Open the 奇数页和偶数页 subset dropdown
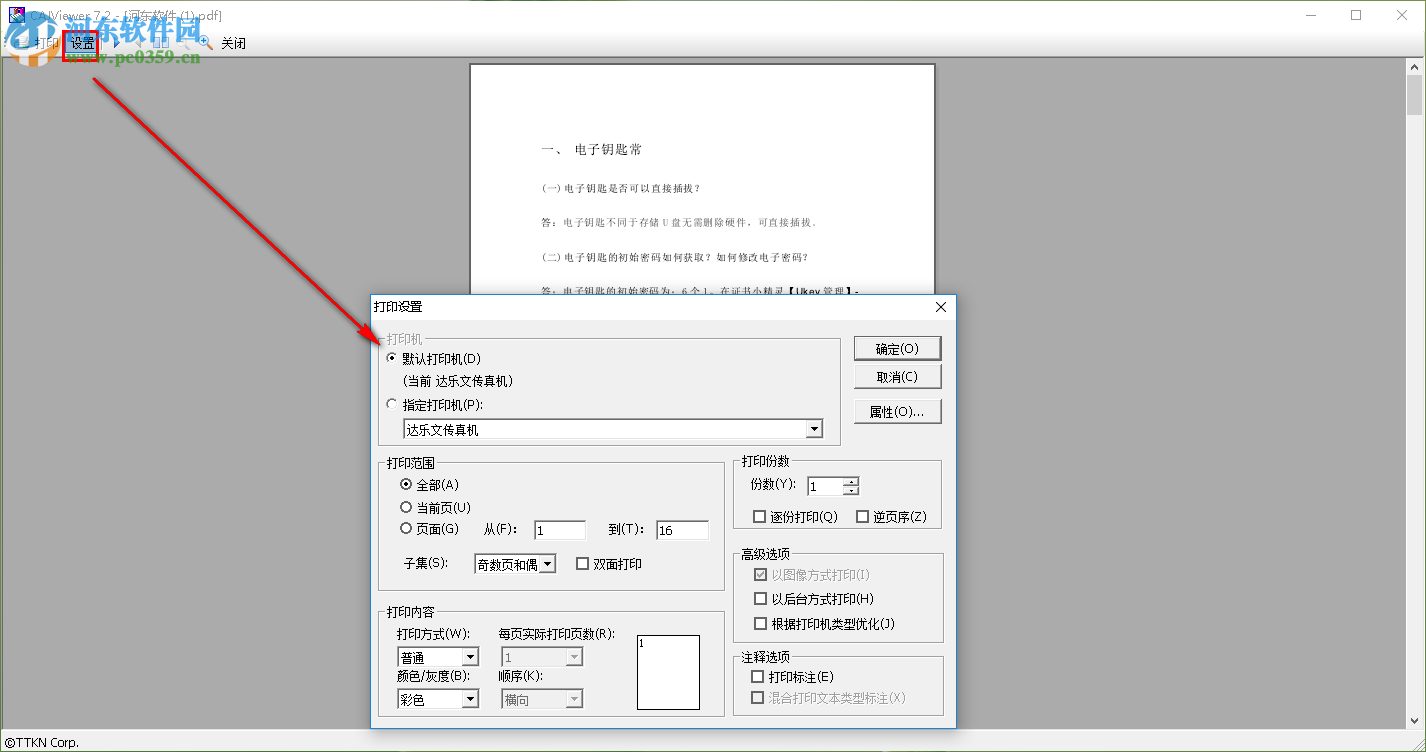Image resolution: width=1426 pixels, height=752 pixels. tap(549, 563)
